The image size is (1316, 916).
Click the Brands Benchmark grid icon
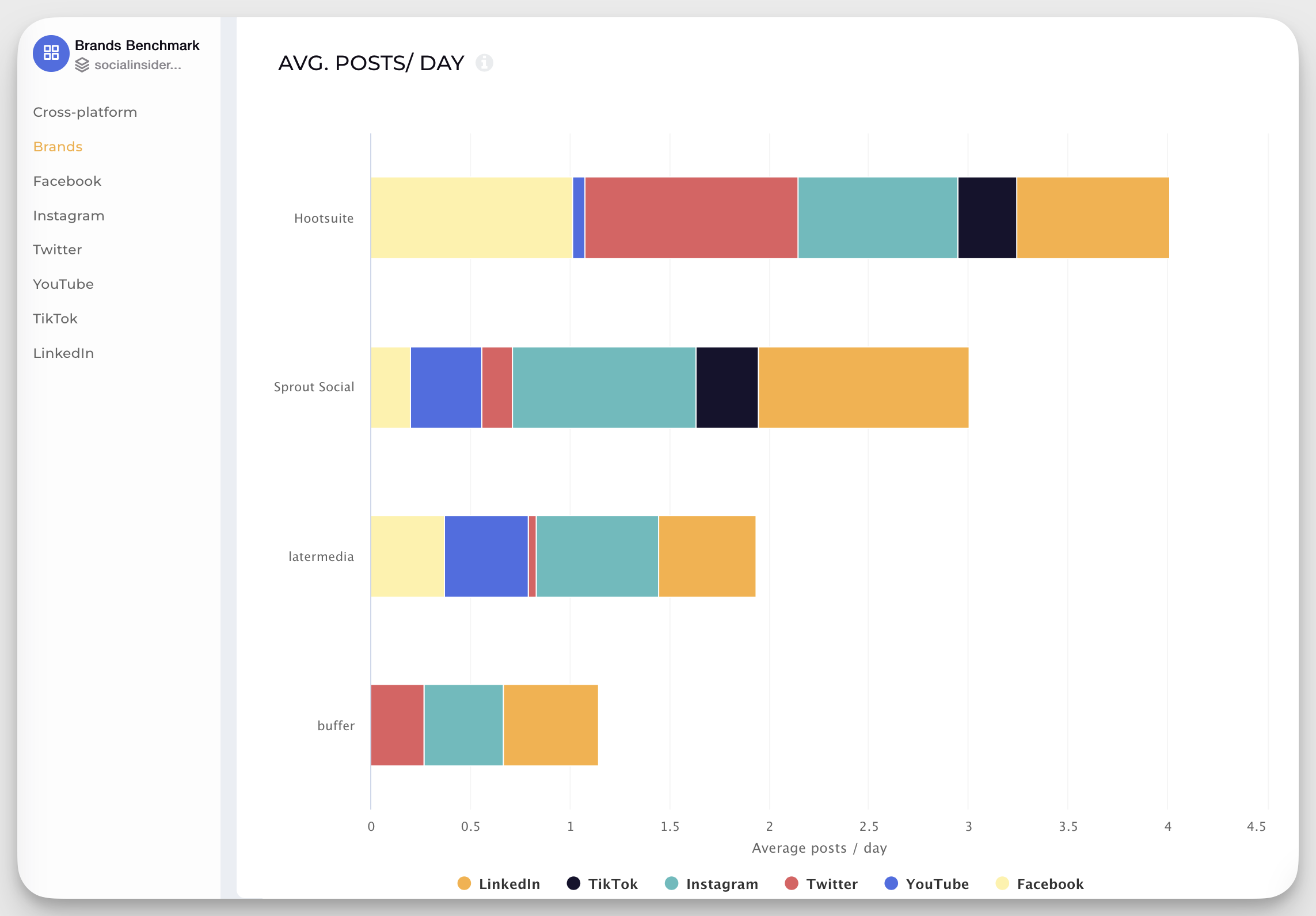[51, 53]
